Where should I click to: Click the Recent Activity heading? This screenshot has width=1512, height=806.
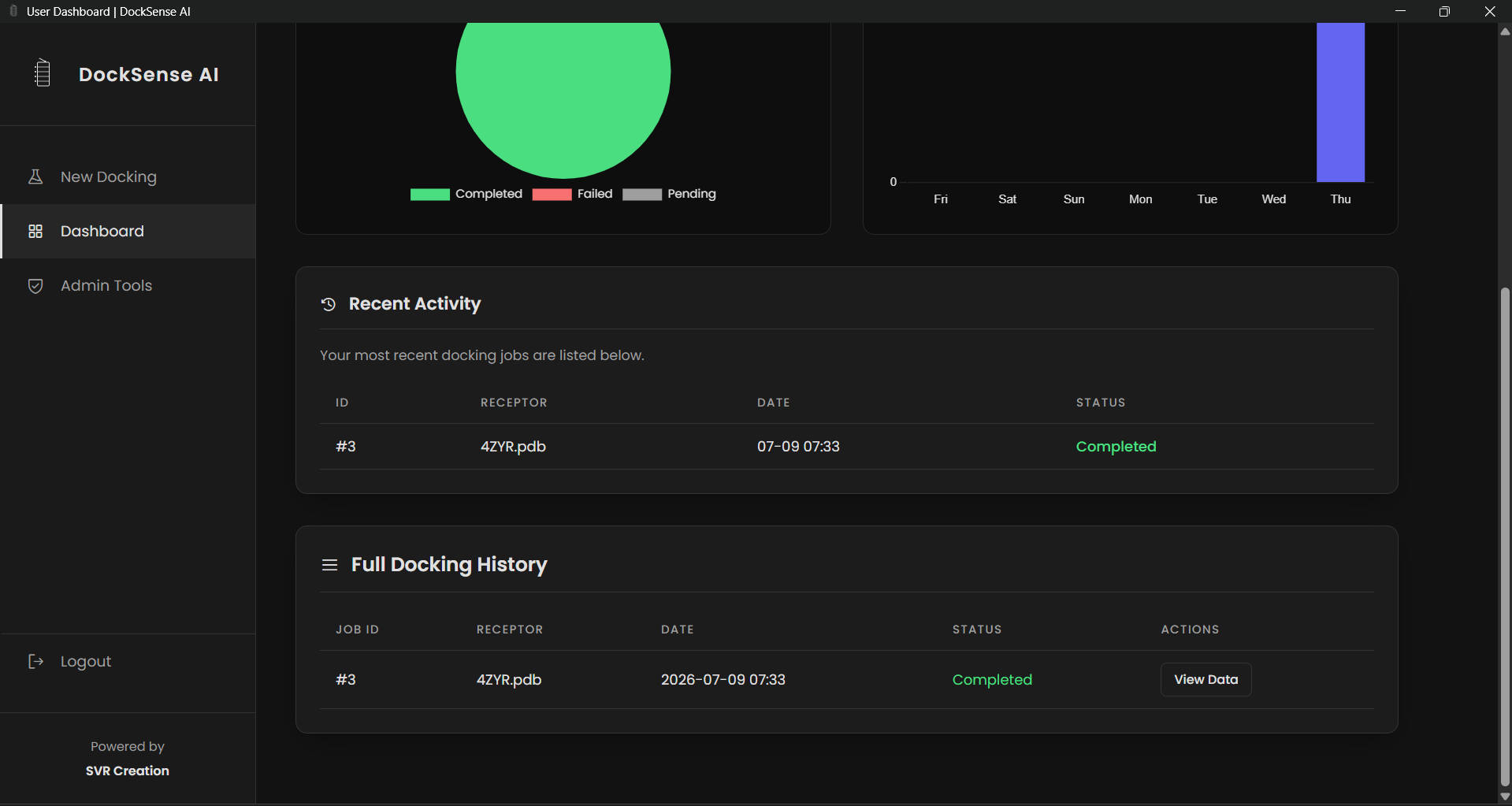(414, 304)
